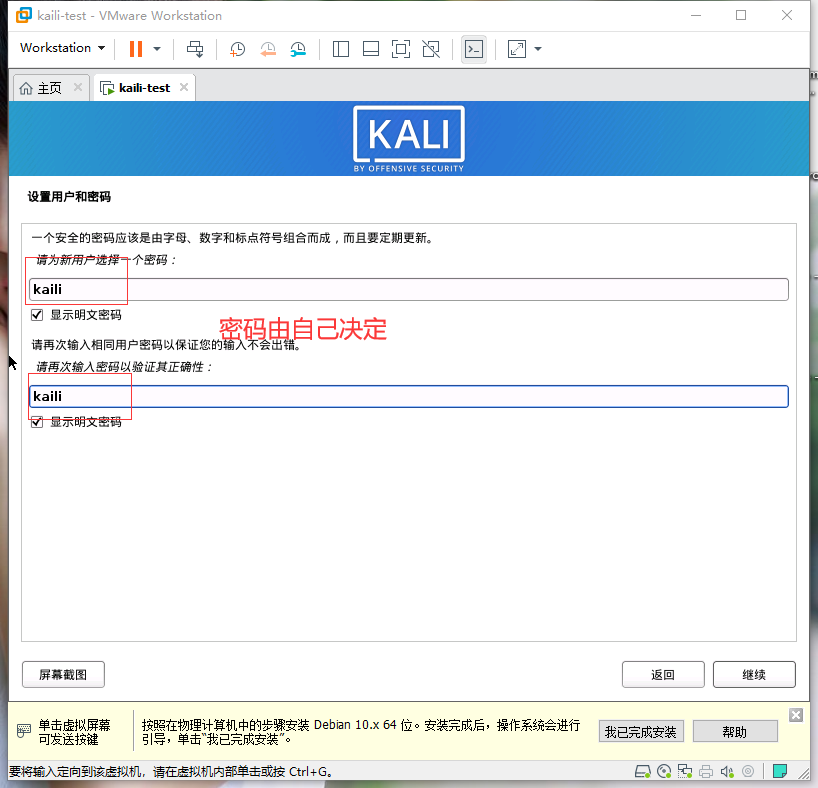This screenshot has width=818, height=788.
Task: Toggle the console view icon
Action: click(474, 49)
